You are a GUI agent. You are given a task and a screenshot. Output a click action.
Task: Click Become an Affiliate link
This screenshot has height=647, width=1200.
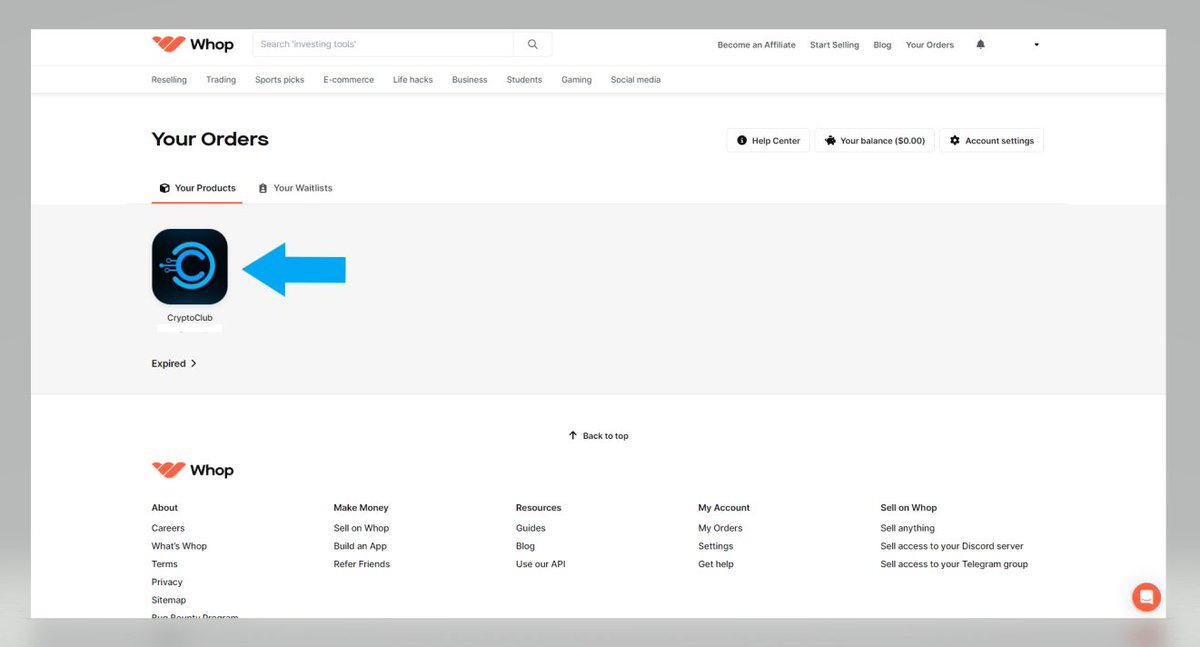click(x=757, y=45)
